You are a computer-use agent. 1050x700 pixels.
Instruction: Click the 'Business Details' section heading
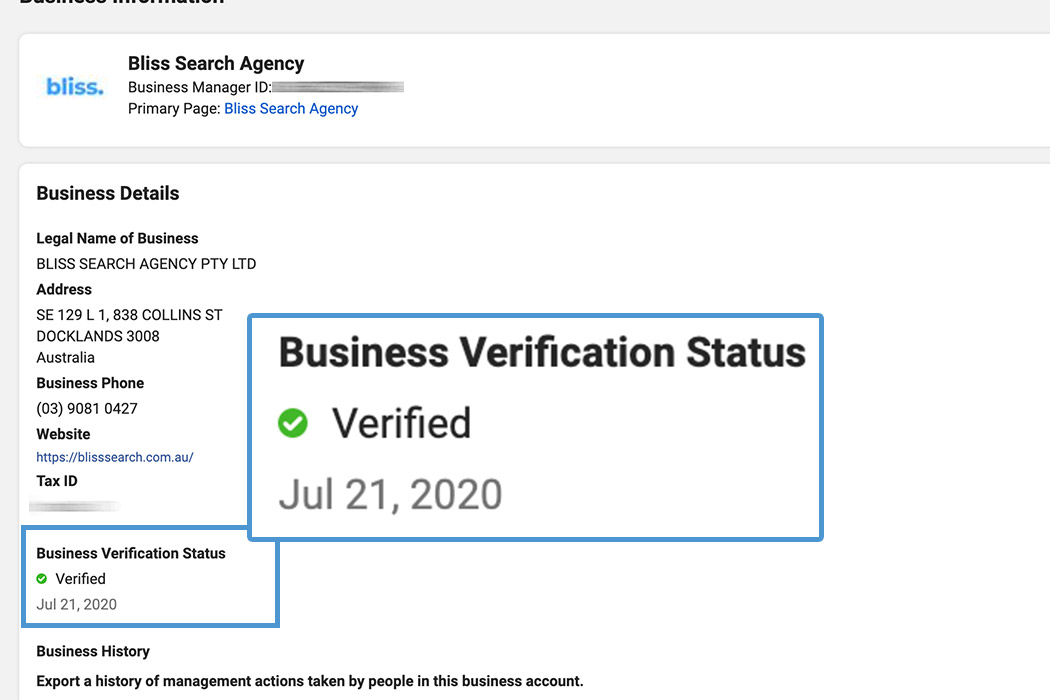click(108, 193)
